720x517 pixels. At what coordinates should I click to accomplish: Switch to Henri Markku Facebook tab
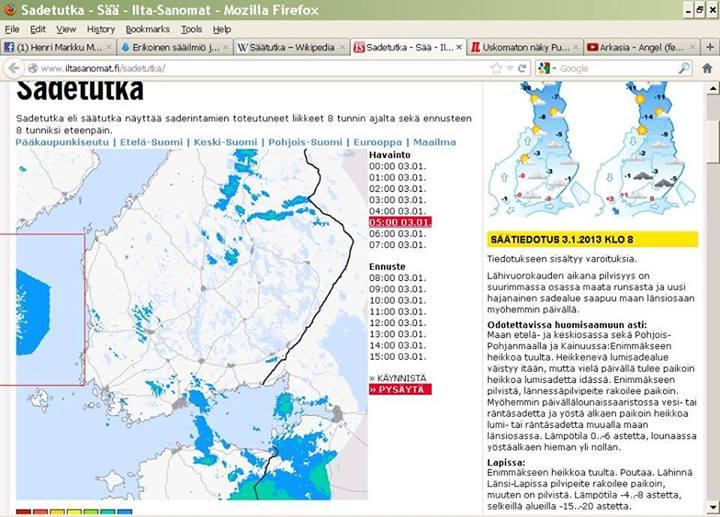(58, 47)
